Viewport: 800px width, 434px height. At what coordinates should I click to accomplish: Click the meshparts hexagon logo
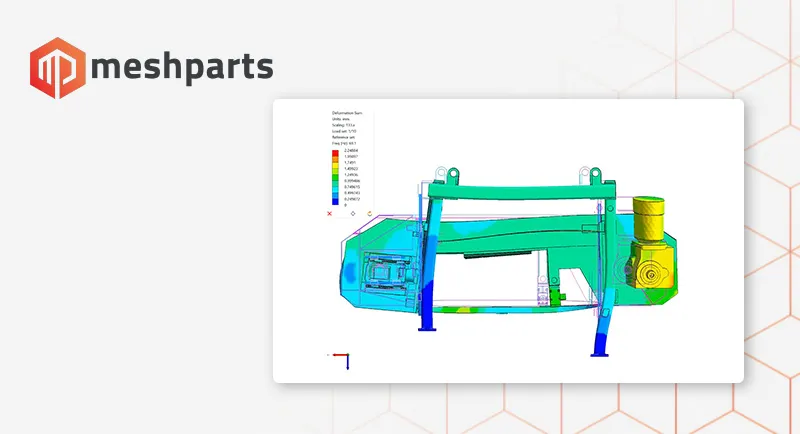pos(58,67)
